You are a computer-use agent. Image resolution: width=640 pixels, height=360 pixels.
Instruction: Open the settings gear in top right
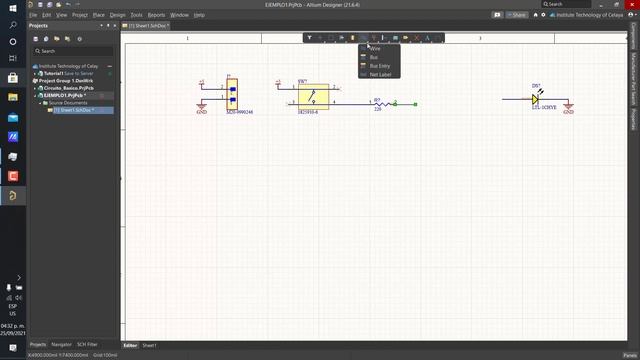tap(543, 15)
